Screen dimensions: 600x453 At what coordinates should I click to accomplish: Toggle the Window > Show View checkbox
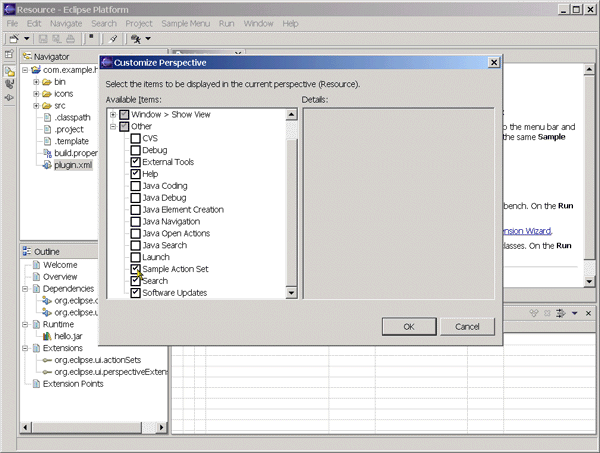(124, 114)
